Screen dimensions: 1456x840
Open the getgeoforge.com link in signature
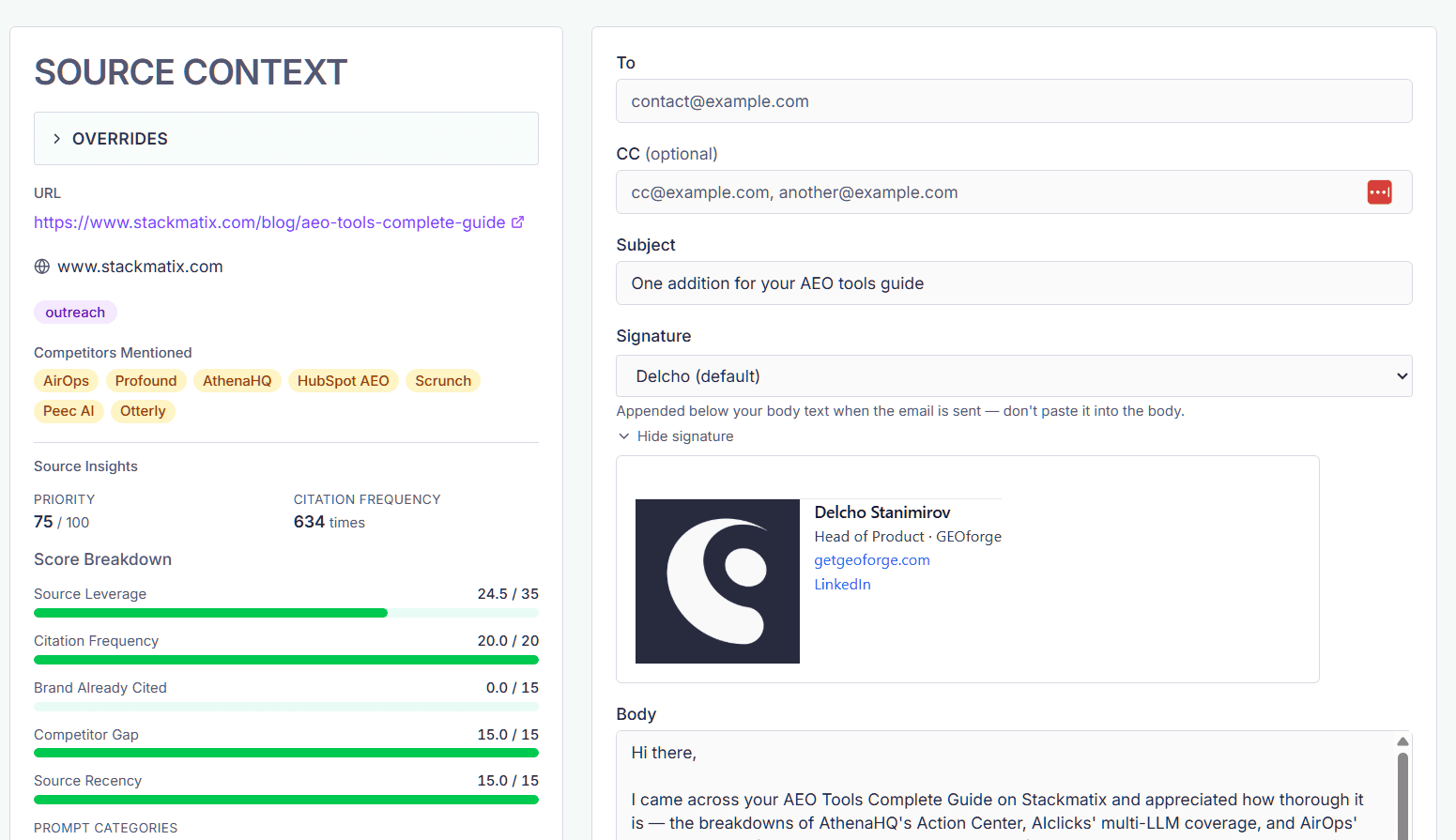pos(872,560)
